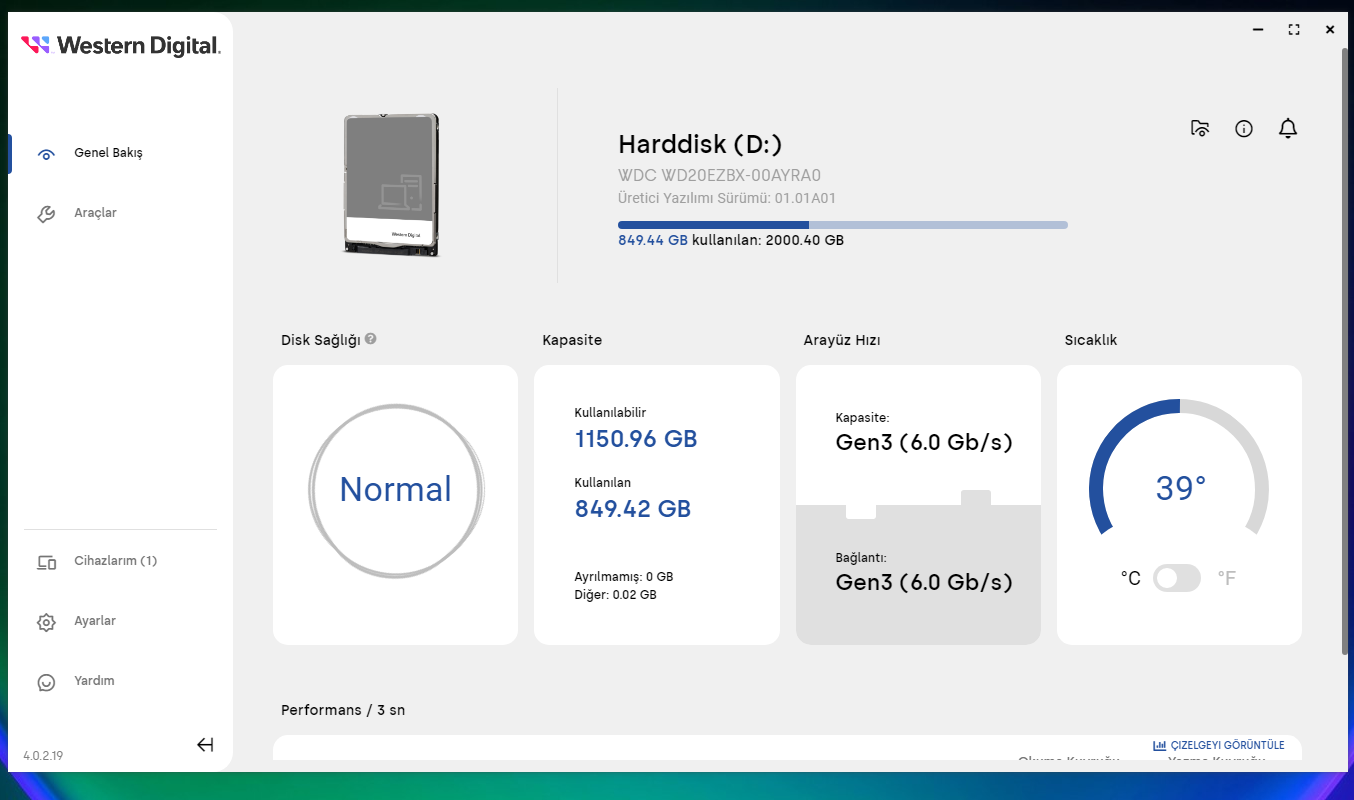Show drive details via info icon
This screenshot has width=1354, height=800.
pyautogui.click(x=1244, y=128)
